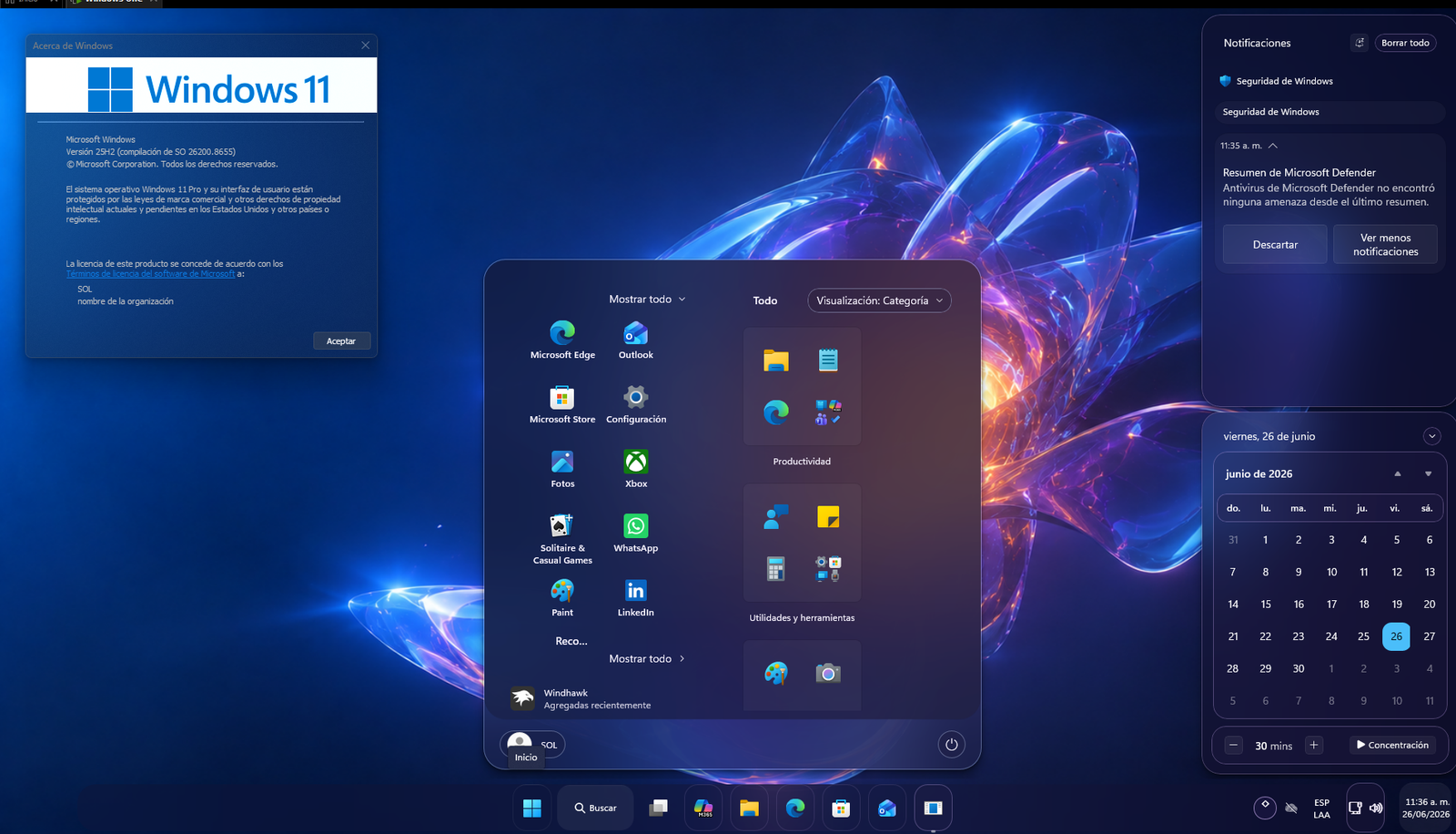This screenshot has width=1456, height=834.
Task: Switch input language via ESP LAA indicator
Action: (1321, 809)
